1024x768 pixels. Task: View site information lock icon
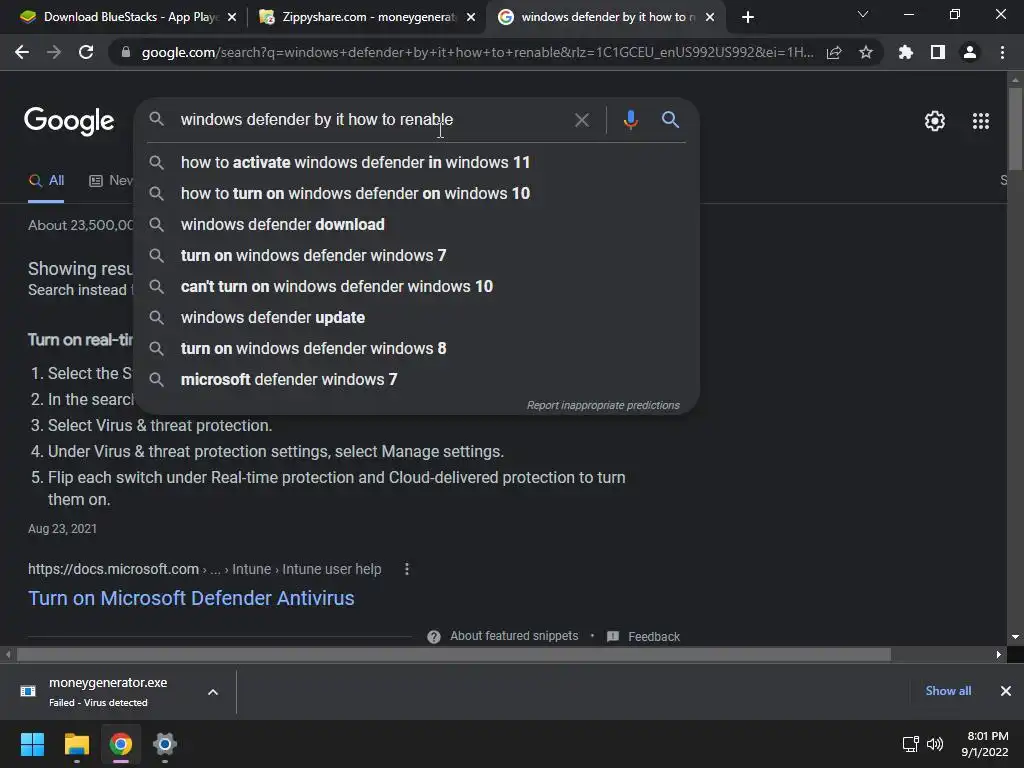click(x=126, y=52)
